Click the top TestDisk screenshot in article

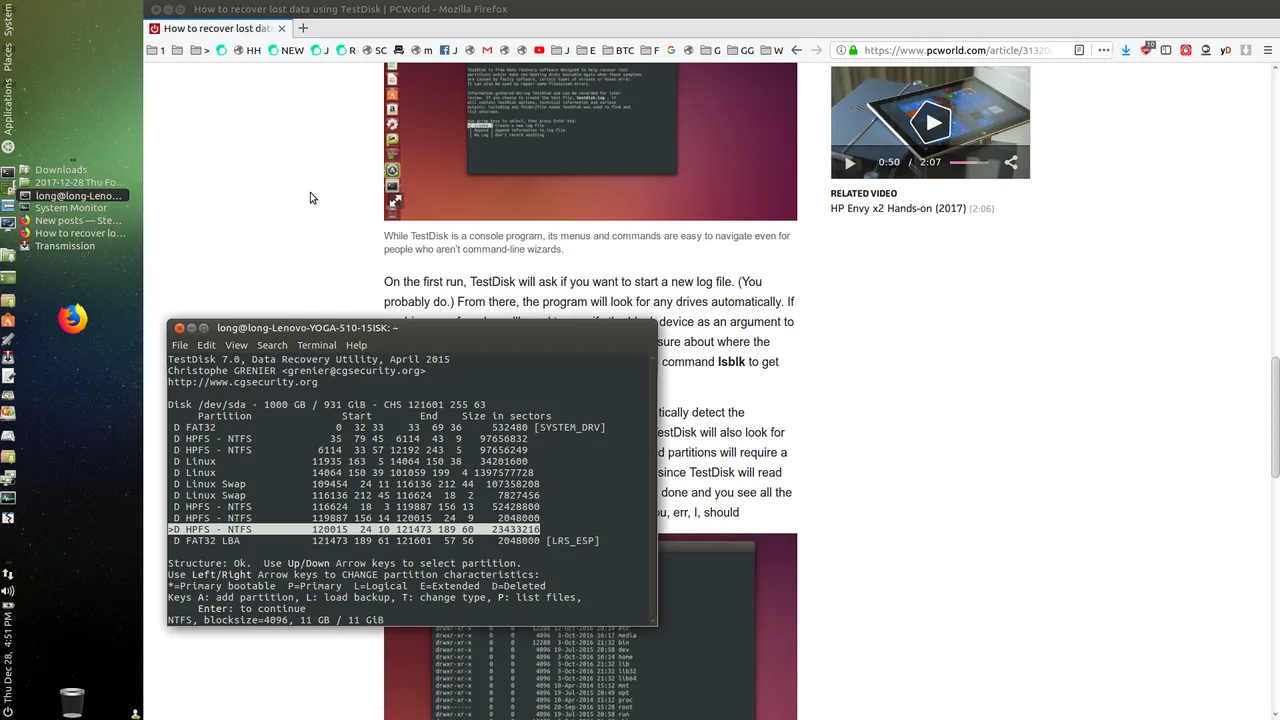[590, 141]
